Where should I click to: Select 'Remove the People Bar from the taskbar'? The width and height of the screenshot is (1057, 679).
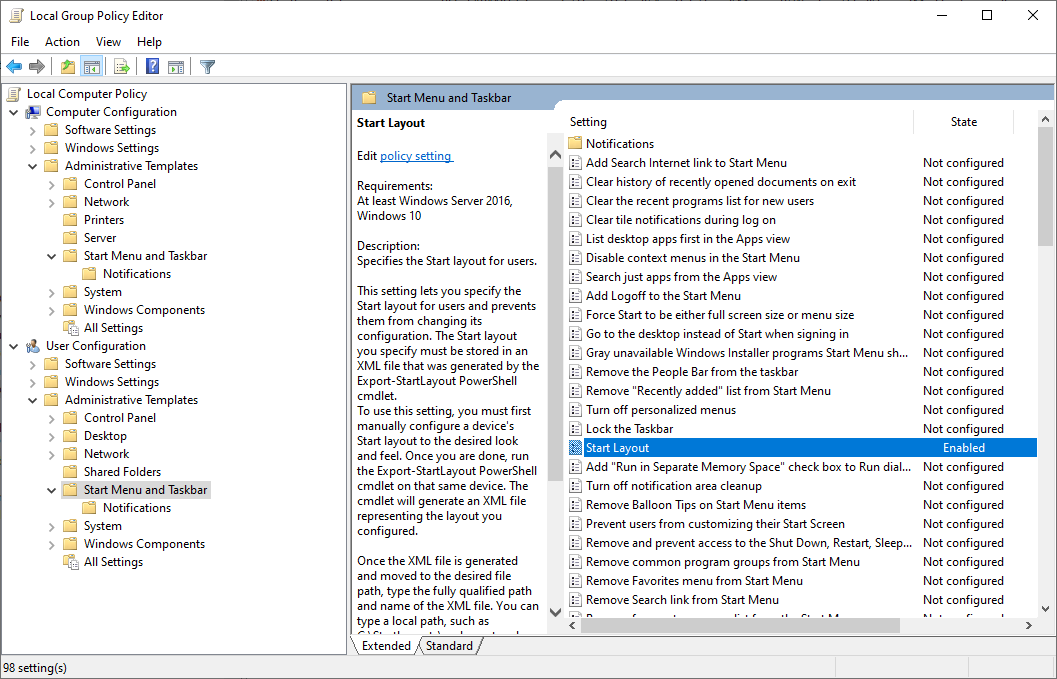692,372
